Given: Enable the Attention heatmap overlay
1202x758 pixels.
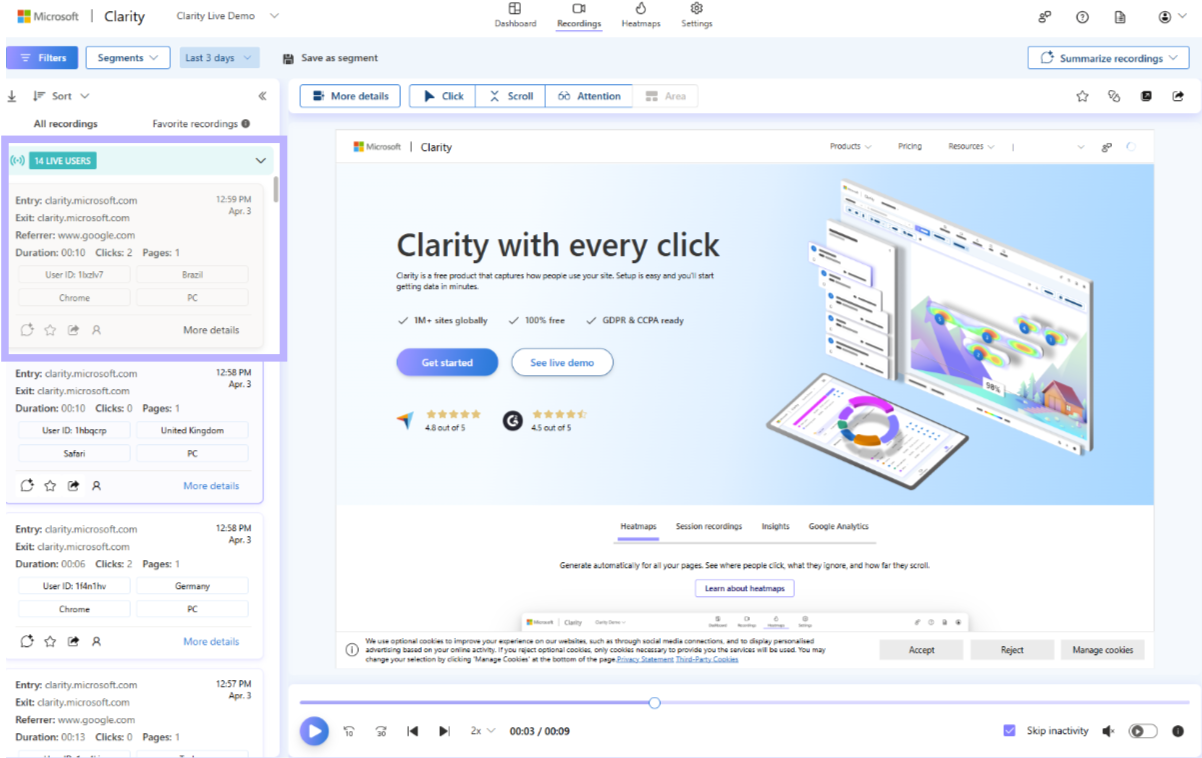Looking at the screenshot, I should tap(589, 96).
